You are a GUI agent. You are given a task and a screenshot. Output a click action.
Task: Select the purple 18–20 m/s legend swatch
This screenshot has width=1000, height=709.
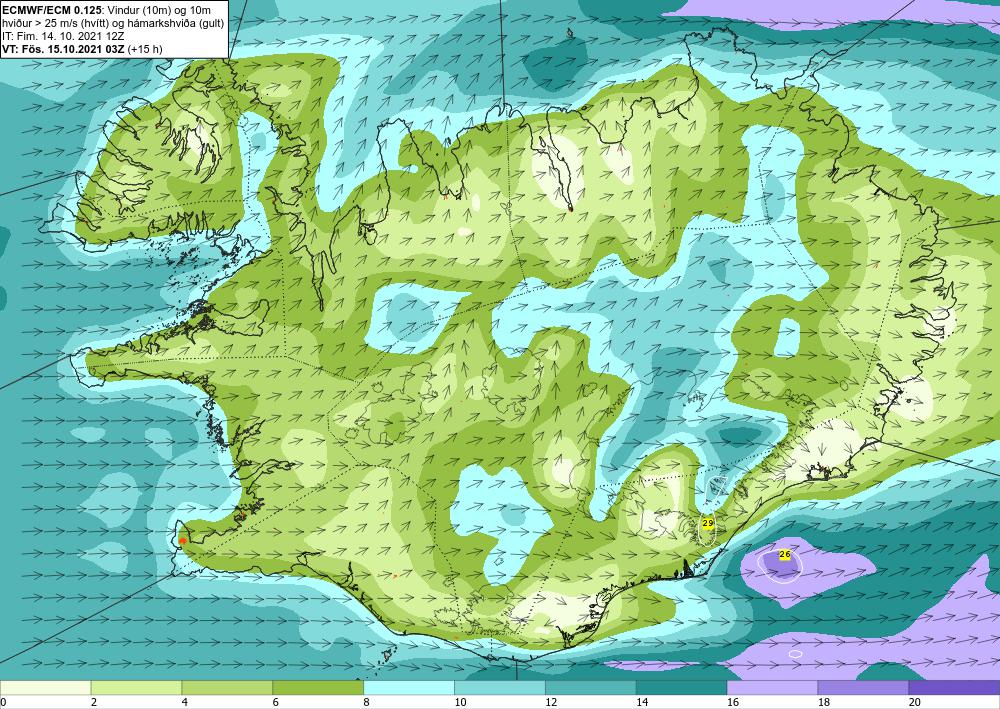[863, 687]
